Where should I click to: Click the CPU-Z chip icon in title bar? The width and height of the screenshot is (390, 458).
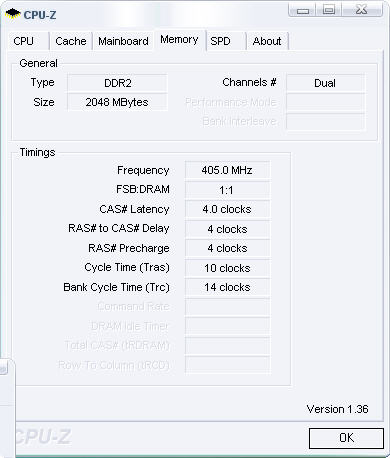13,14
